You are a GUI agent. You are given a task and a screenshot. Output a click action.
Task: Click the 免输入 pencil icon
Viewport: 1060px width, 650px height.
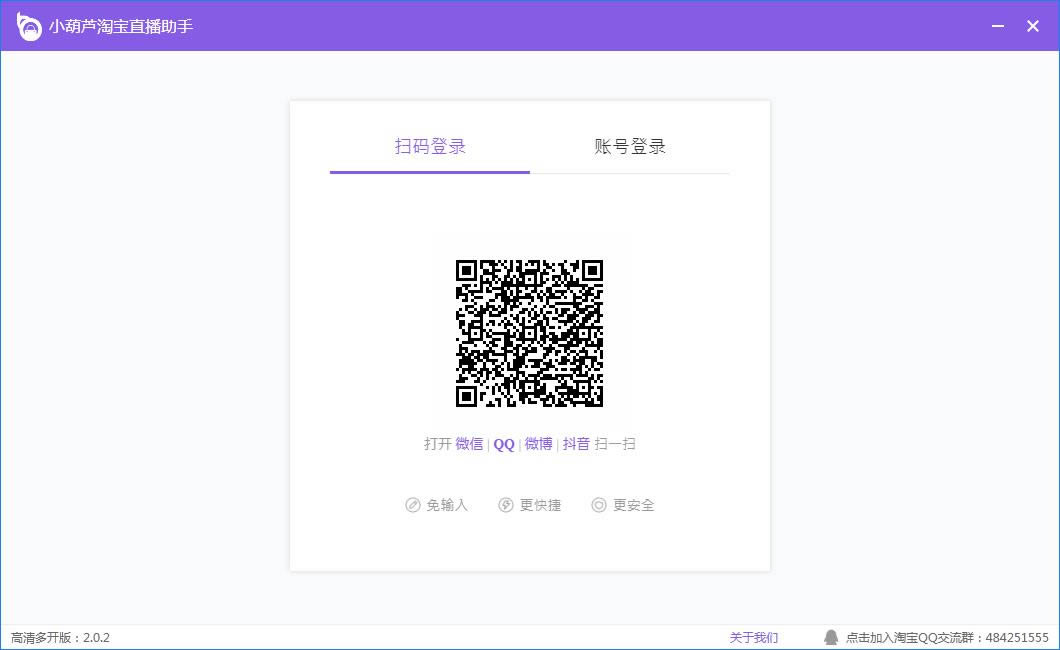tap(412, 505)
